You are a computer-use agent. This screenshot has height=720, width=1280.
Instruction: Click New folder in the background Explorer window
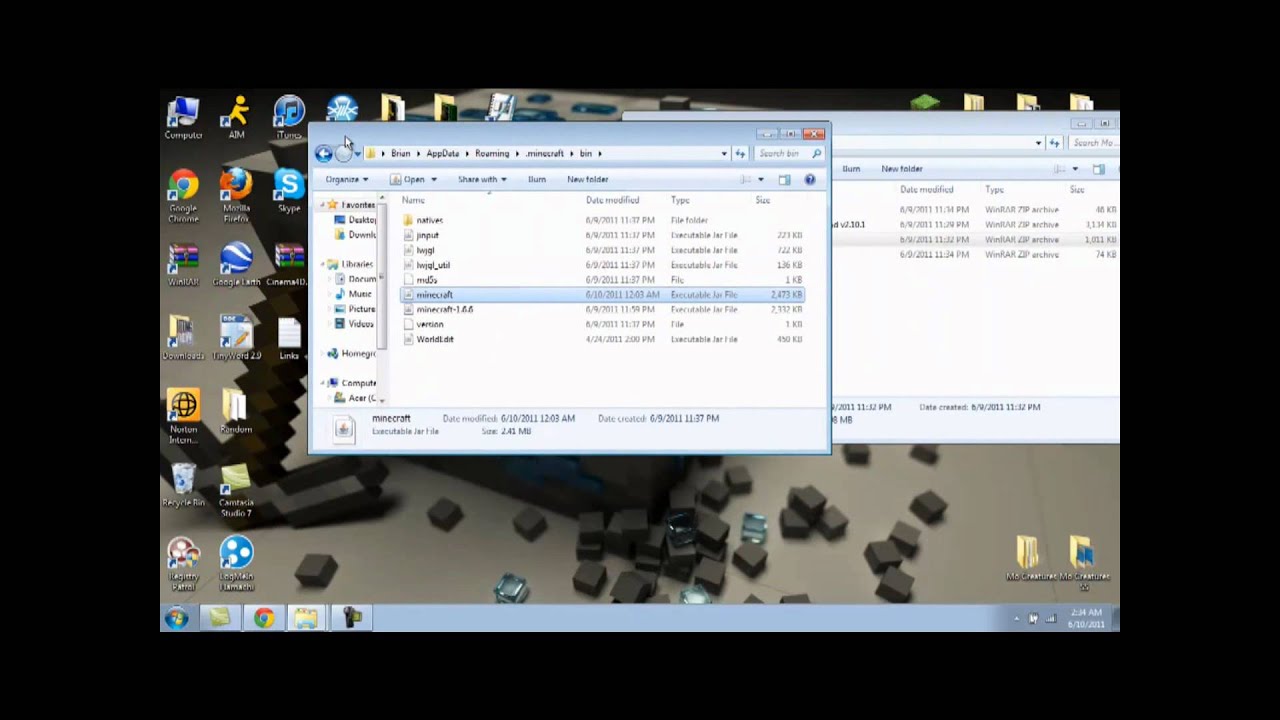pyautogui.click(x=902, y=169)
